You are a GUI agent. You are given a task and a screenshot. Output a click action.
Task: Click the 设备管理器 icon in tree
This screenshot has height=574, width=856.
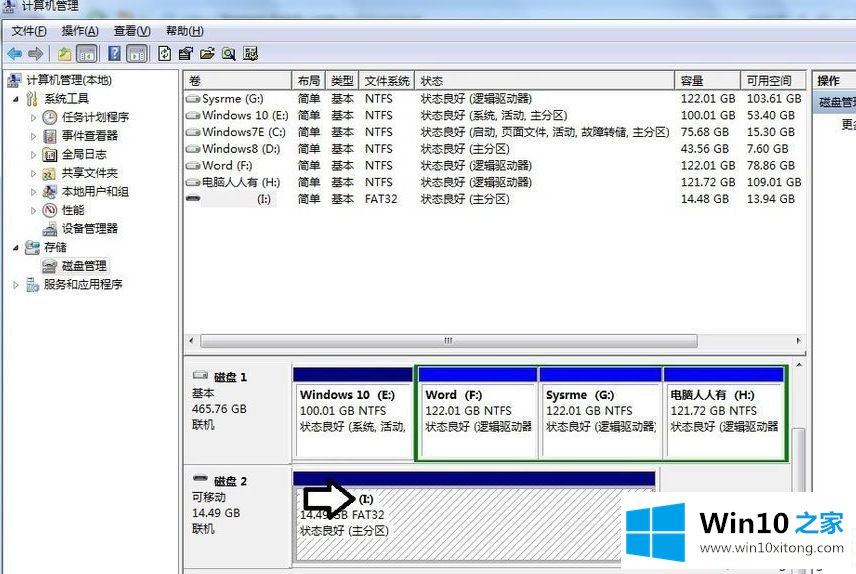point(50,229)
